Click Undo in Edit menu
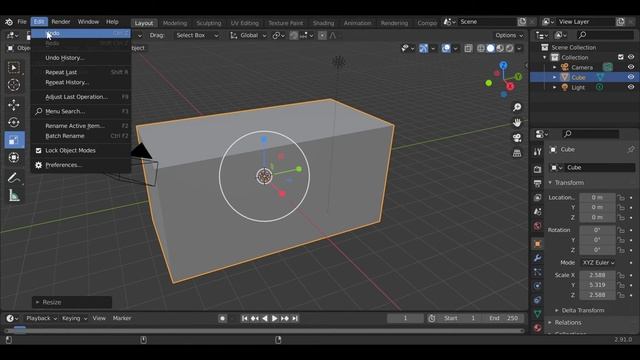 (81, 33)
